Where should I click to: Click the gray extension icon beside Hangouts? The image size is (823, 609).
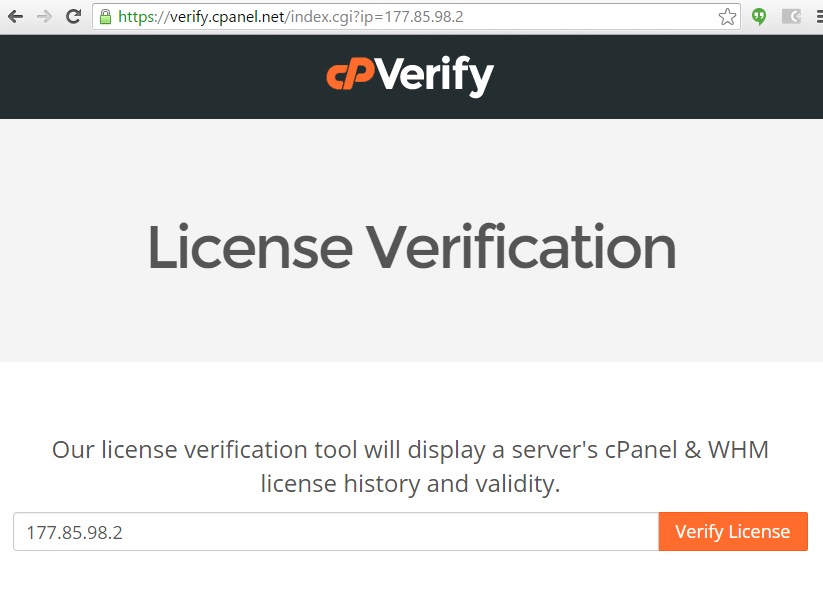pyautogui.click(x=792, y=17)
